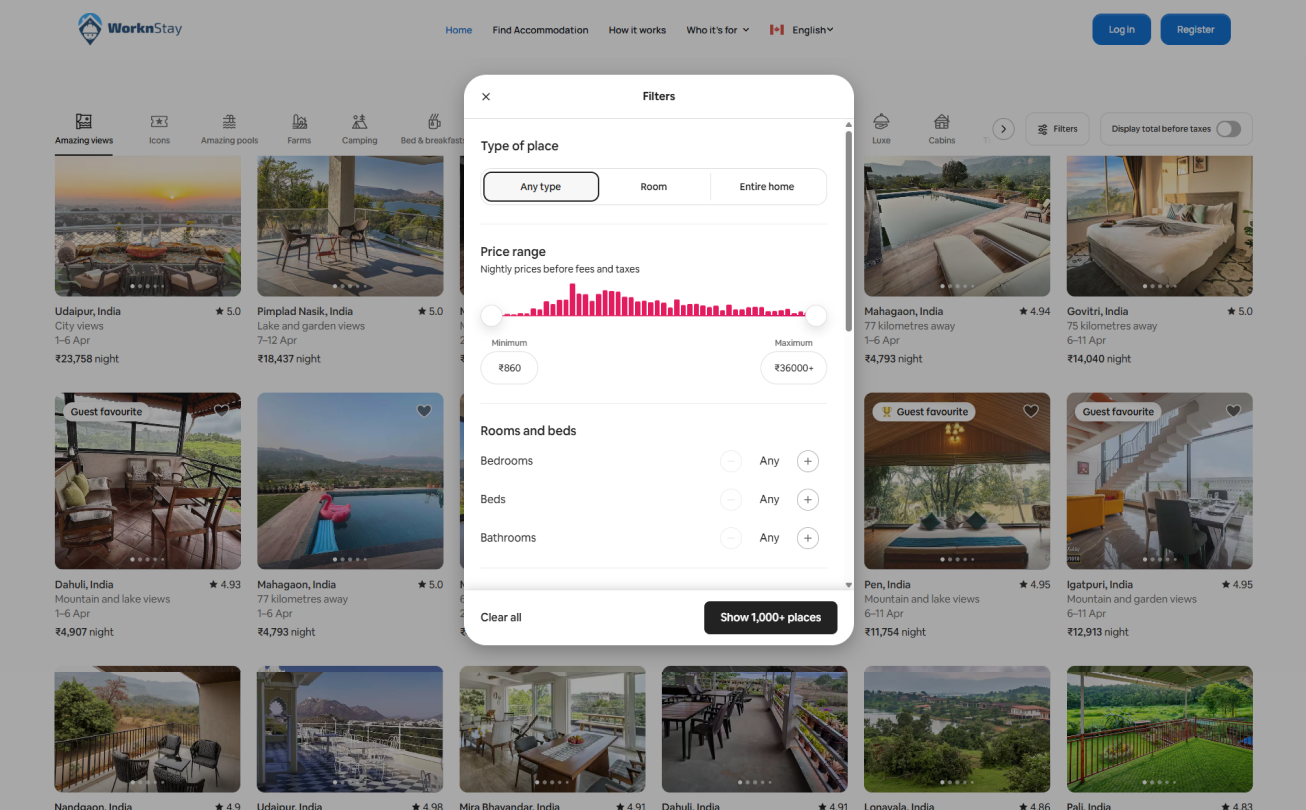Open the Find Accommodation nav item
This screenshot has width=1306, height=810.
tap(540, 30)
